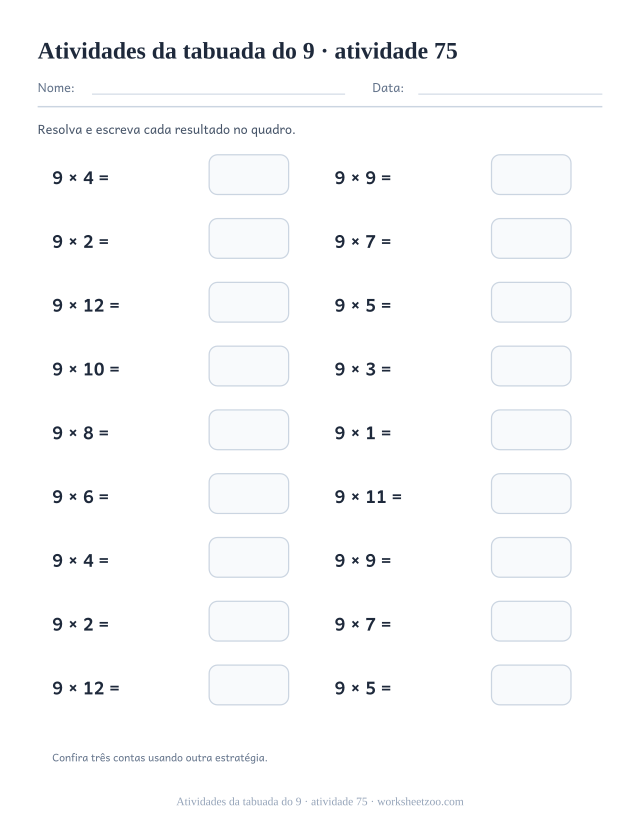Select the answer box for 9 × 8
This screenshot has height=829, width=640.
pyautogui.click(x=248, y=430)
